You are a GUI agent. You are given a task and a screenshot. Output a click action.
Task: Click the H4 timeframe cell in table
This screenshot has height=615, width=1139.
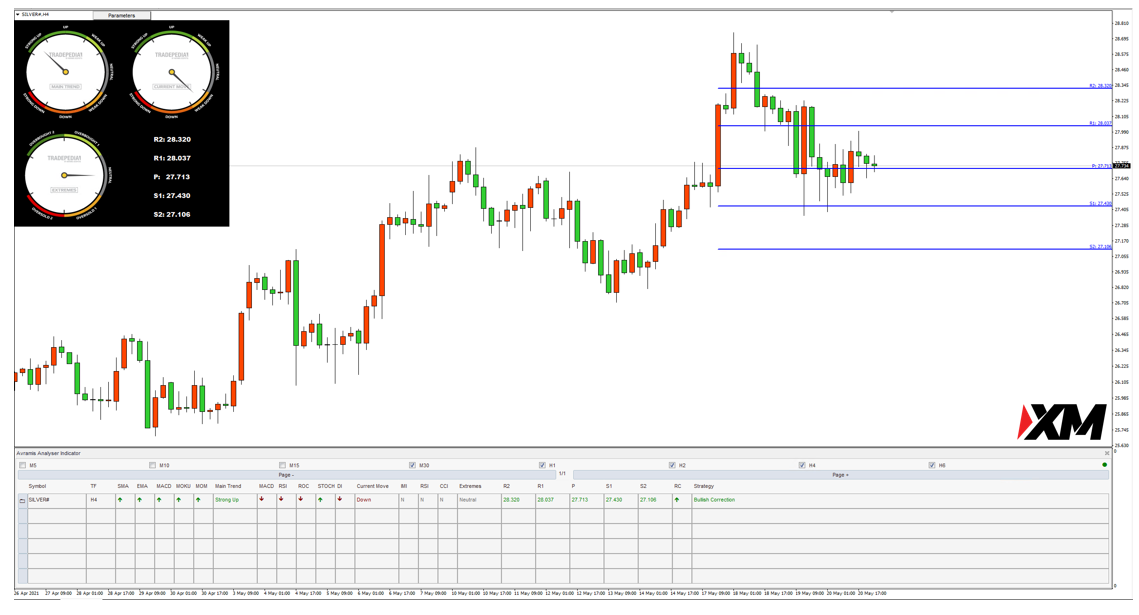click(x=100, y=500)
